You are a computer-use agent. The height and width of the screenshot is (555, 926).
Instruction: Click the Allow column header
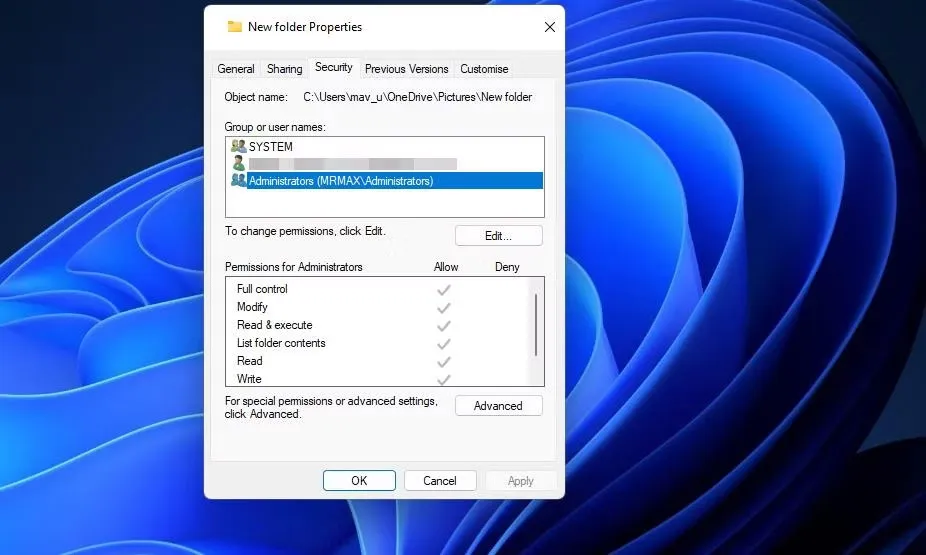coord(446,267)
